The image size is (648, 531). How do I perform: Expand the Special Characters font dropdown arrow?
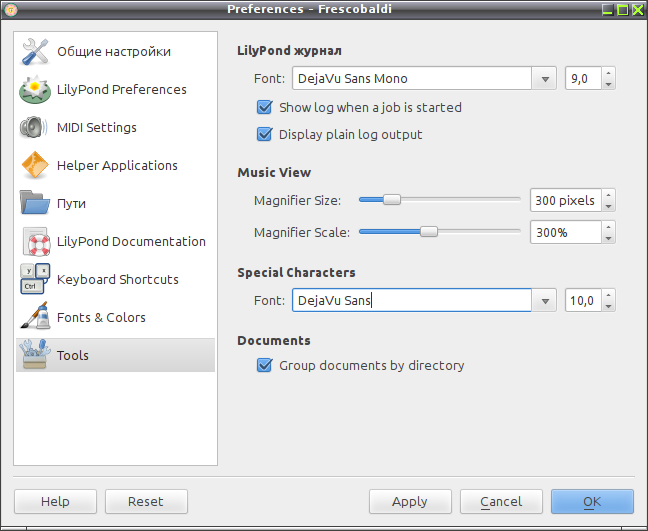click(545, 300)
